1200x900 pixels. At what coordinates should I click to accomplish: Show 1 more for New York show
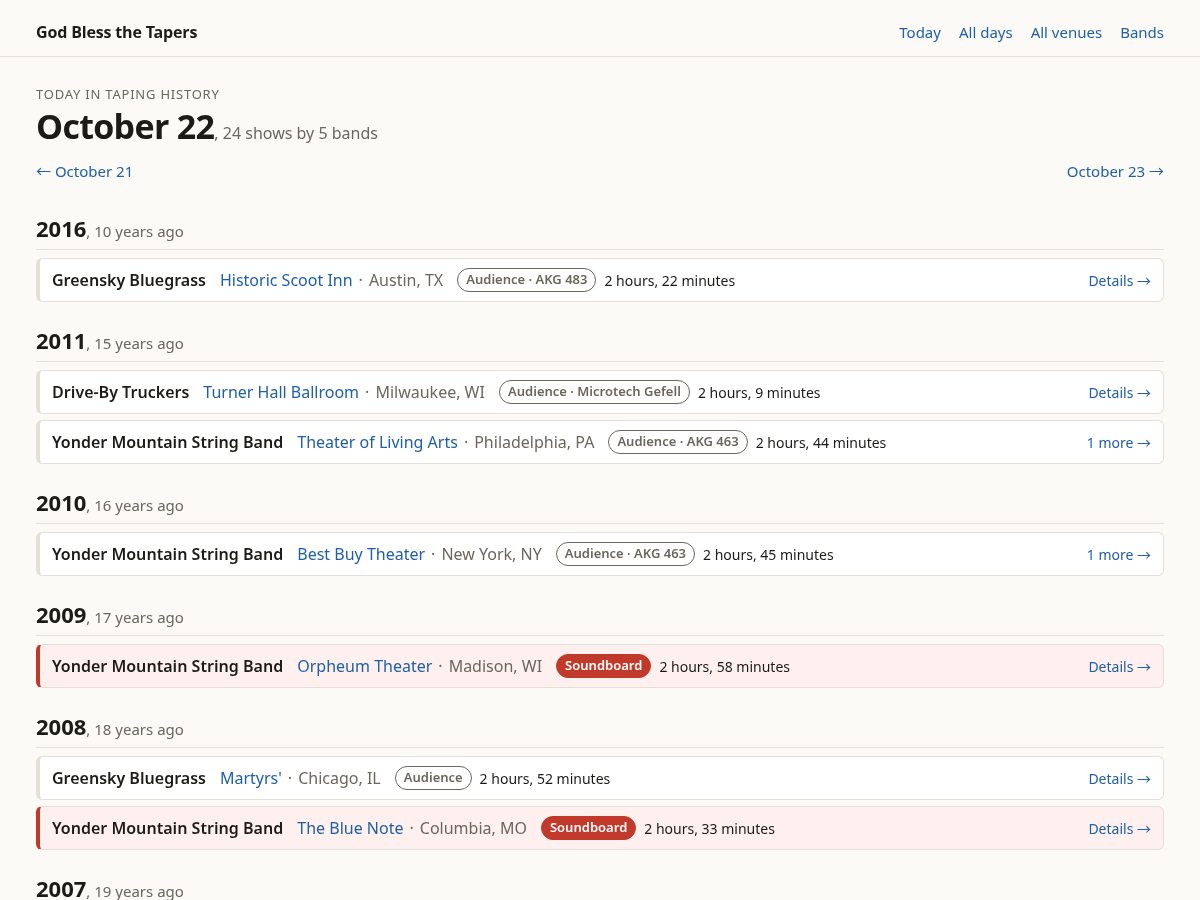(x=1118, y=555)
